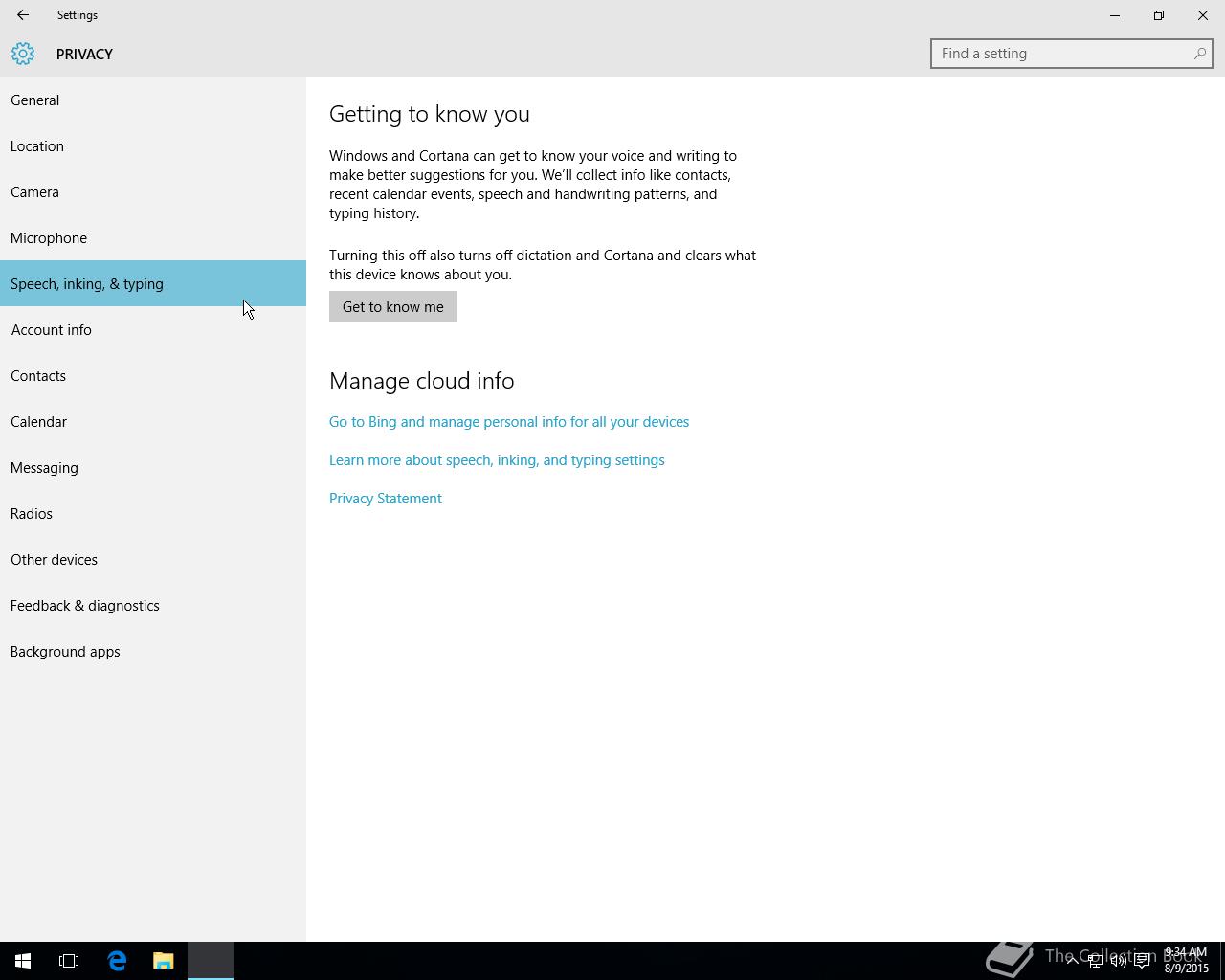Open the Windows Start menu
This screenshot has width=1225, height=980.
[23, 961]
